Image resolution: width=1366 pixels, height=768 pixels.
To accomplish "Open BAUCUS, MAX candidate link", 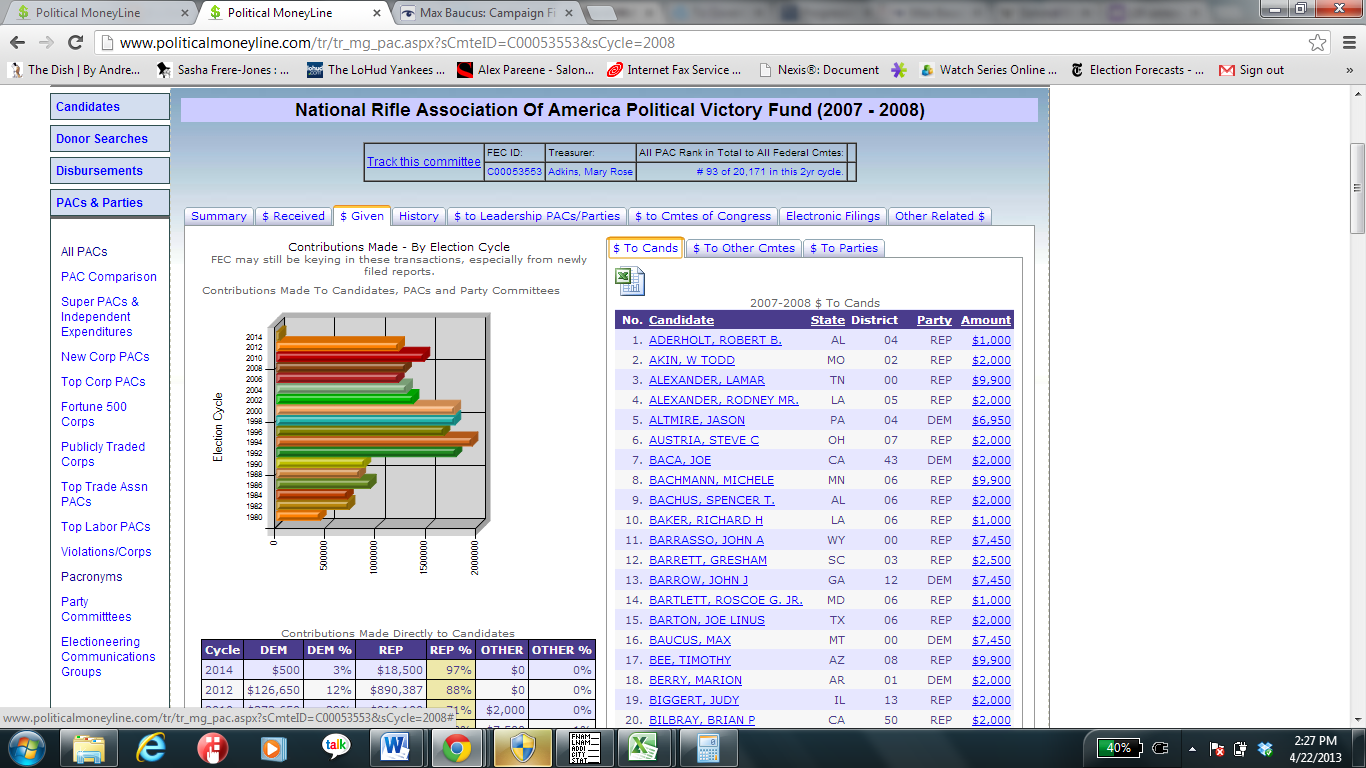I will tap(690, 640).
